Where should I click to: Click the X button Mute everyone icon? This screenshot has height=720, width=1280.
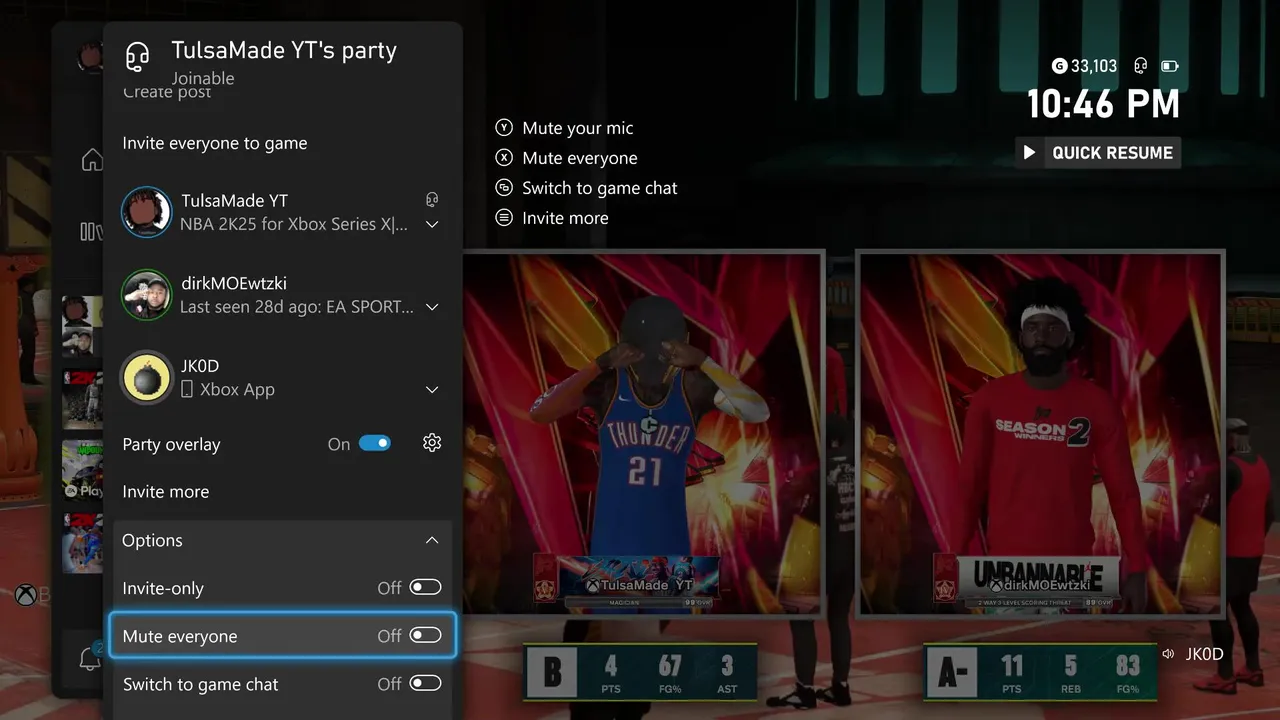coord(504,158)
